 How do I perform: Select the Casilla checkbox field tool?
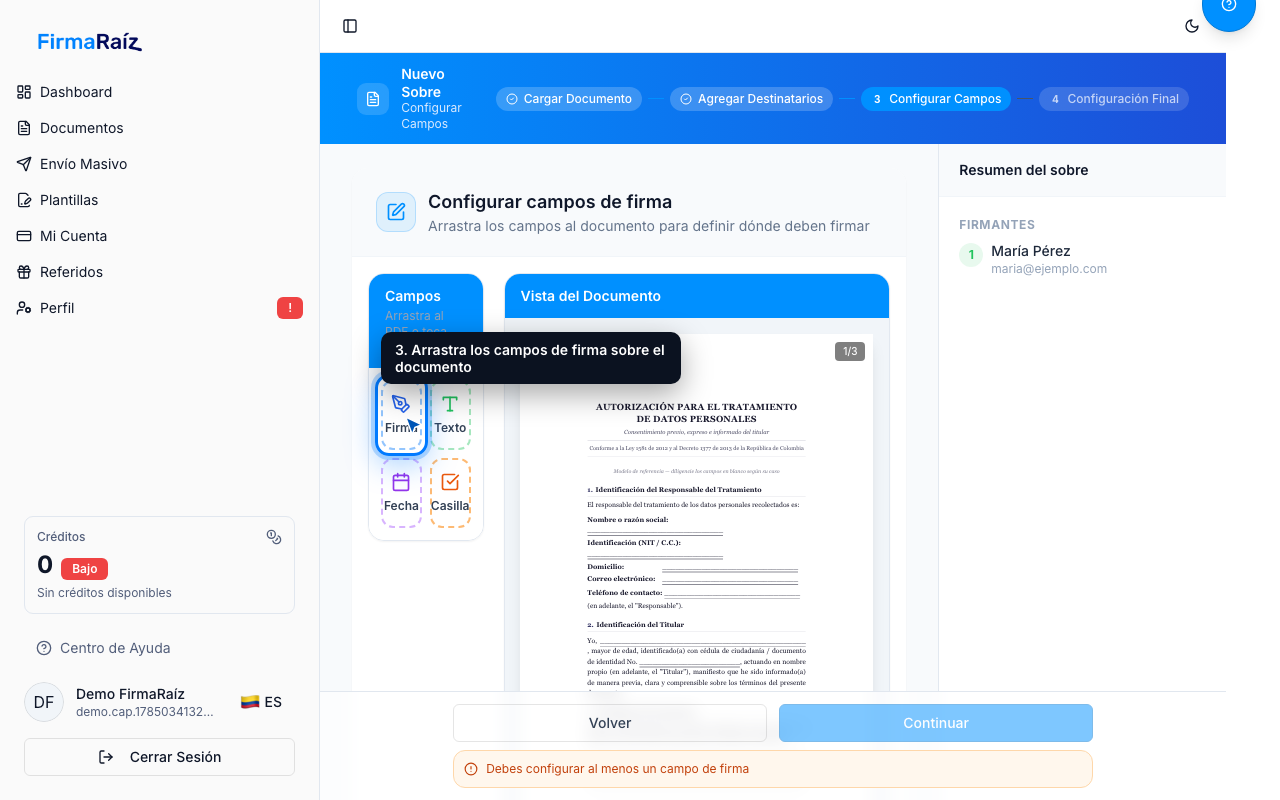point(450,492)
